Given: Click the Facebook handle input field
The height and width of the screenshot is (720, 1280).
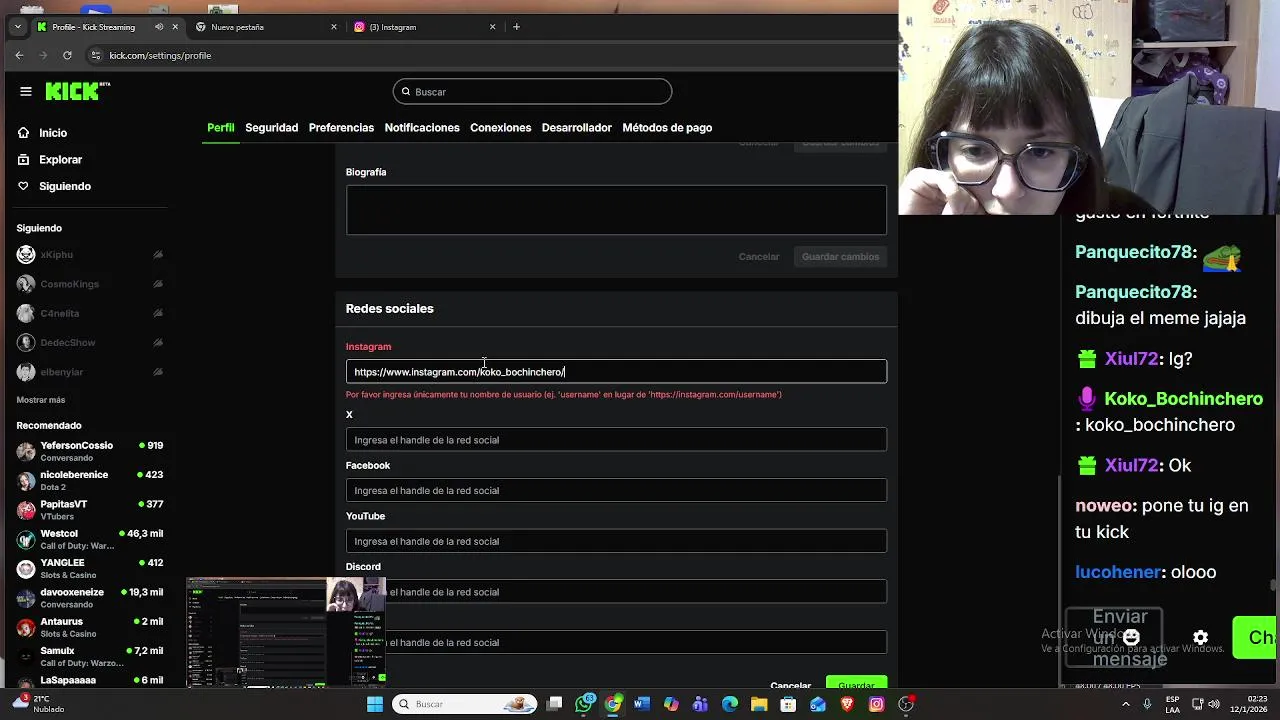Looking at the screenshot, I should coord(616,491).
